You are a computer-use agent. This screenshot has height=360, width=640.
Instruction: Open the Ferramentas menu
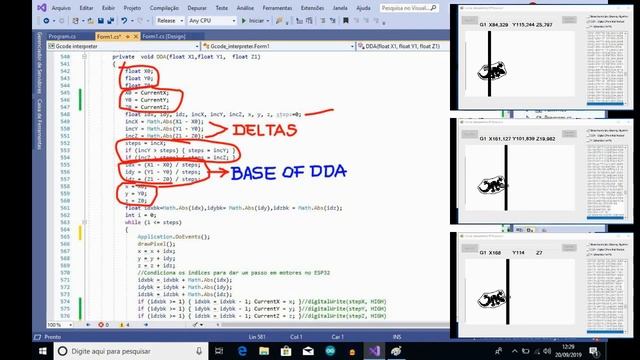277,8
